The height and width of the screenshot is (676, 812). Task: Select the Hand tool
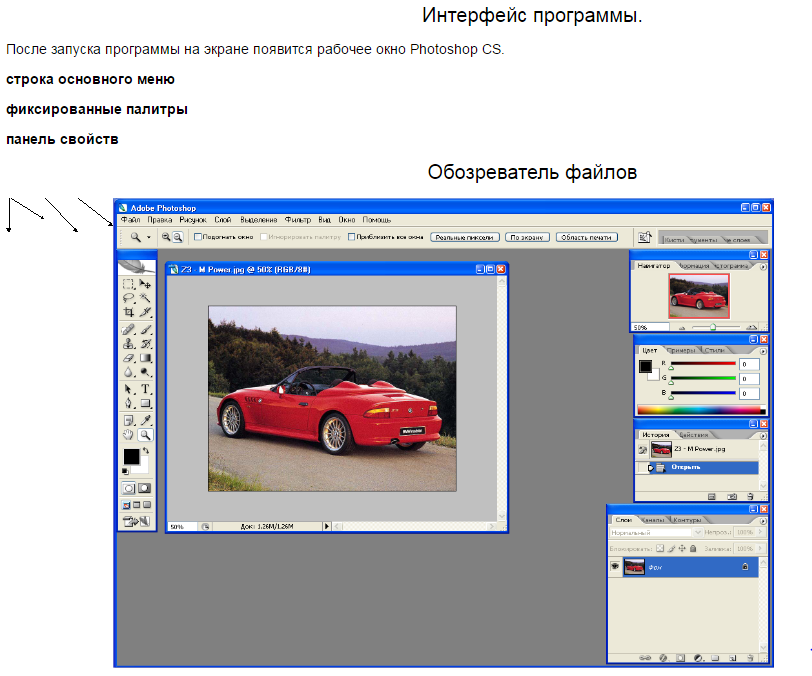pyautogui.click(x=128, y=435)
